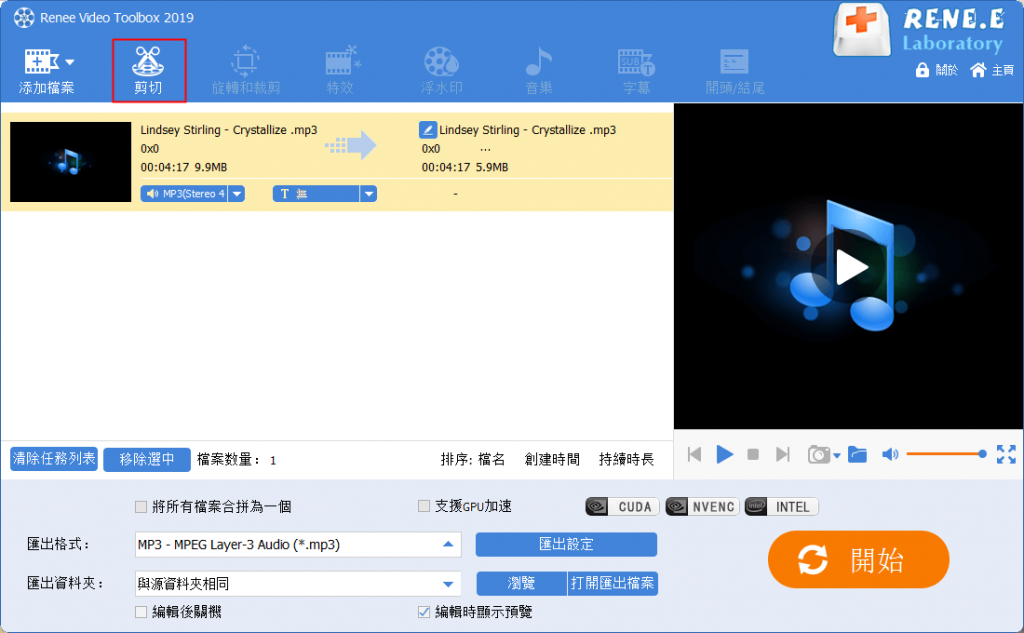Viewport: 1024px width, 633px height.
Task: Enable 支援GPU加速 checkbox
Action: 424,506
